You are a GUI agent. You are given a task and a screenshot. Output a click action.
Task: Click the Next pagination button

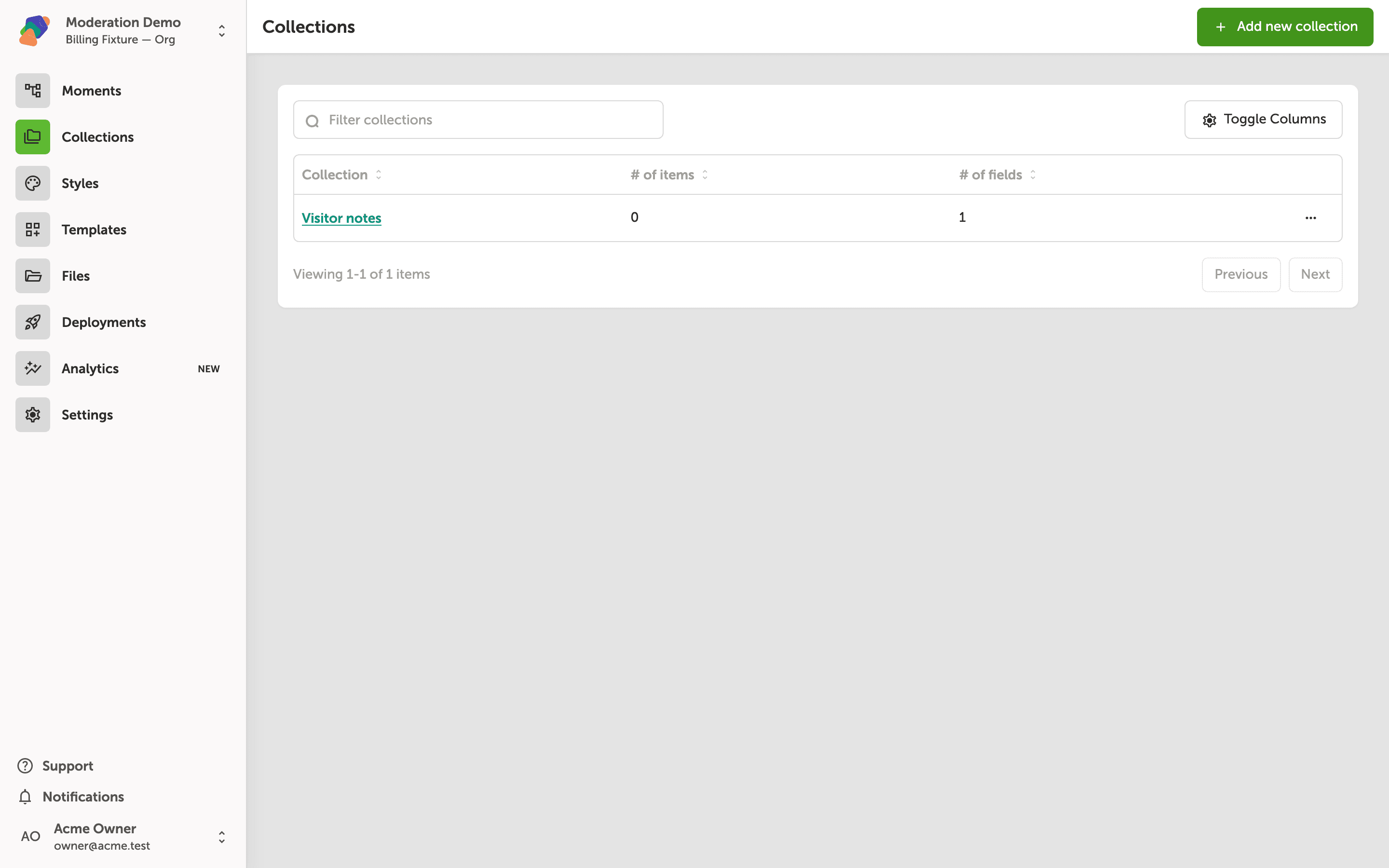1315,274
